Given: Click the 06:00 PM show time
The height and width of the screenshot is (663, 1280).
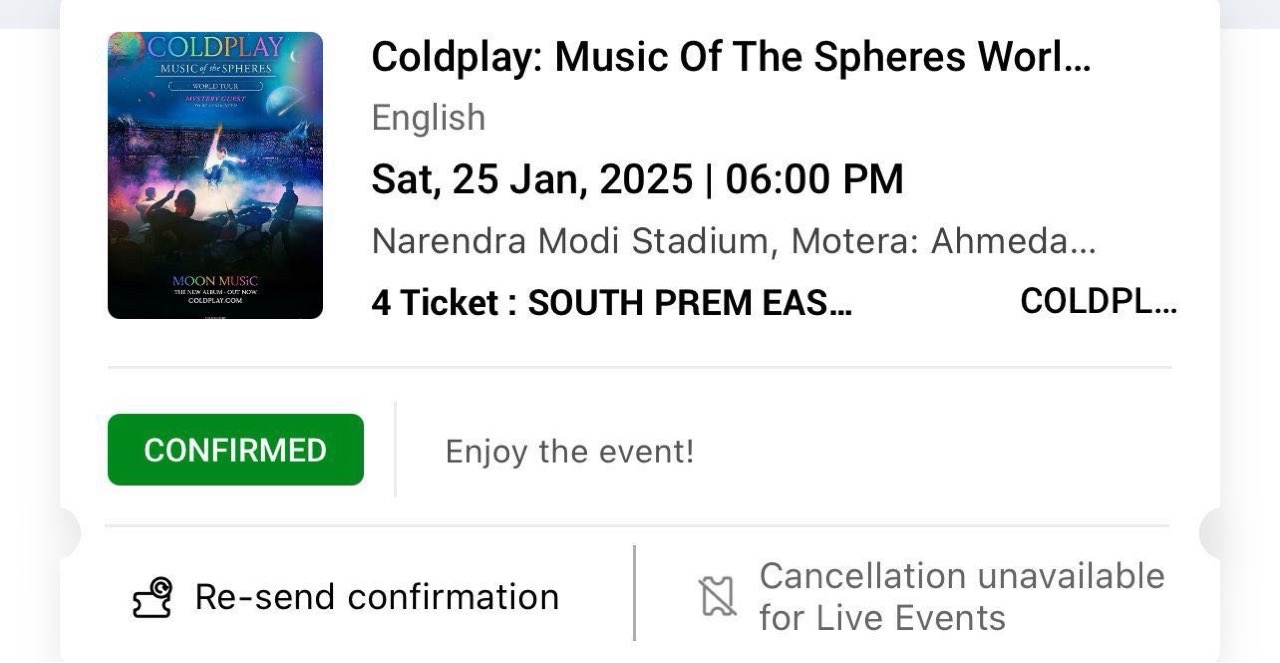Looking at the screenshot, I should (x=814, y=180).
